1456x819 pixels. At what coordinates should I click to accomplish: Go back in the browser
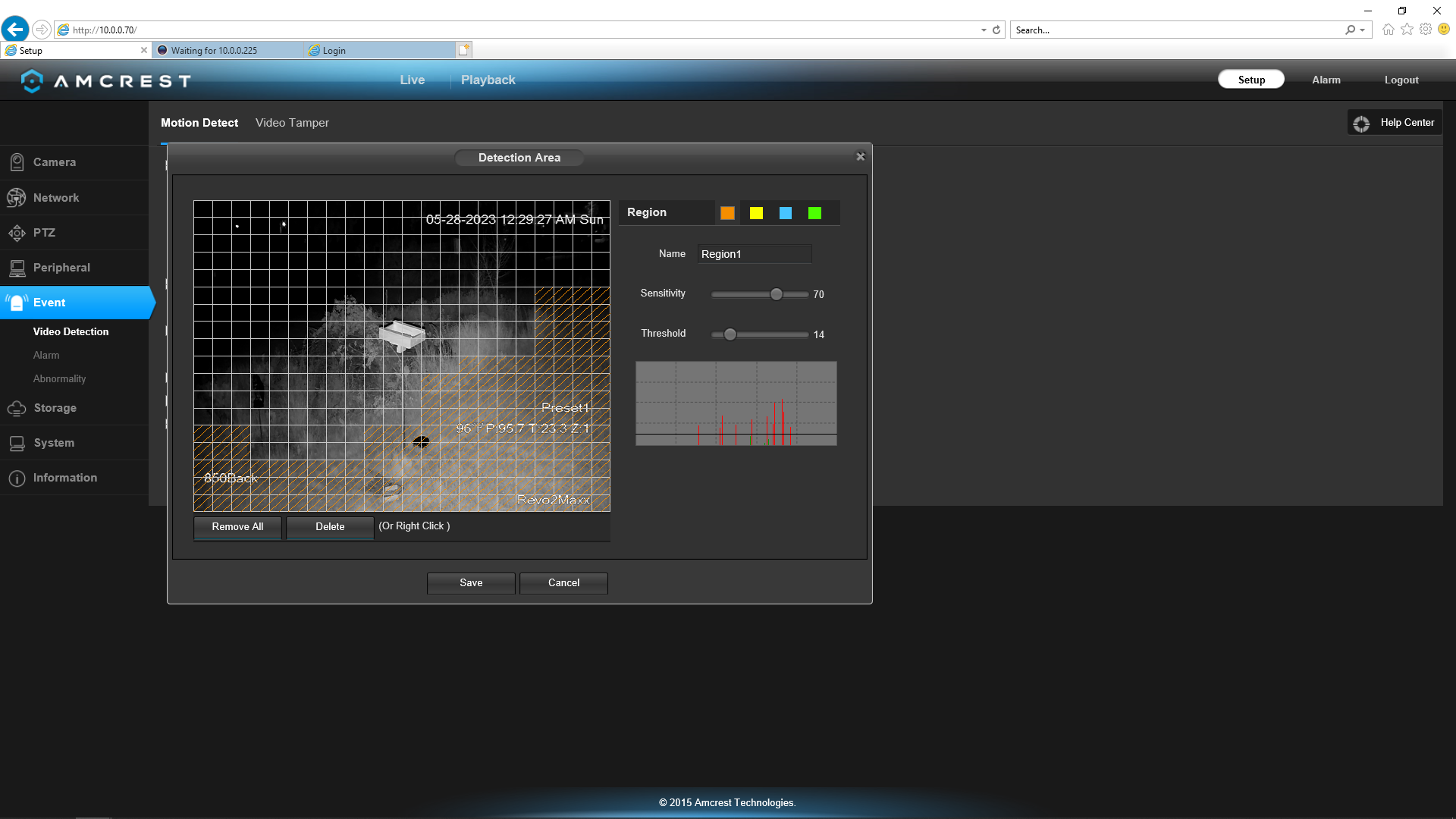point(15,30)
